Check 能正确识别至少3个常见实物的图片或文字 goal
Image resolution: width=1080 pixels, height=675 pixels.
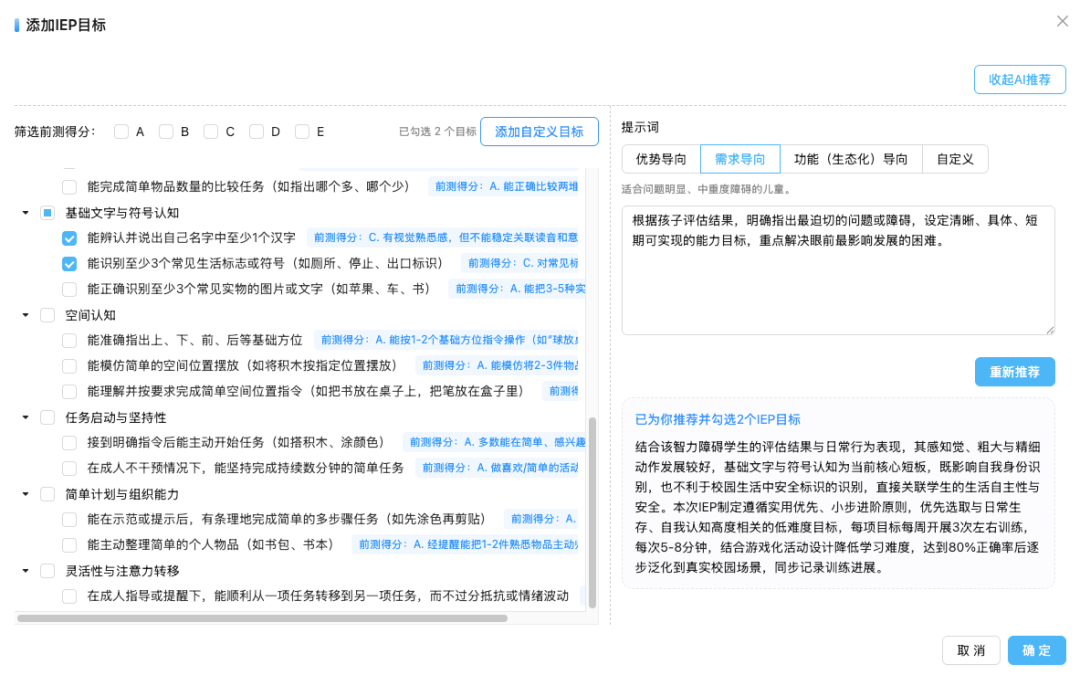coord(70,289)
